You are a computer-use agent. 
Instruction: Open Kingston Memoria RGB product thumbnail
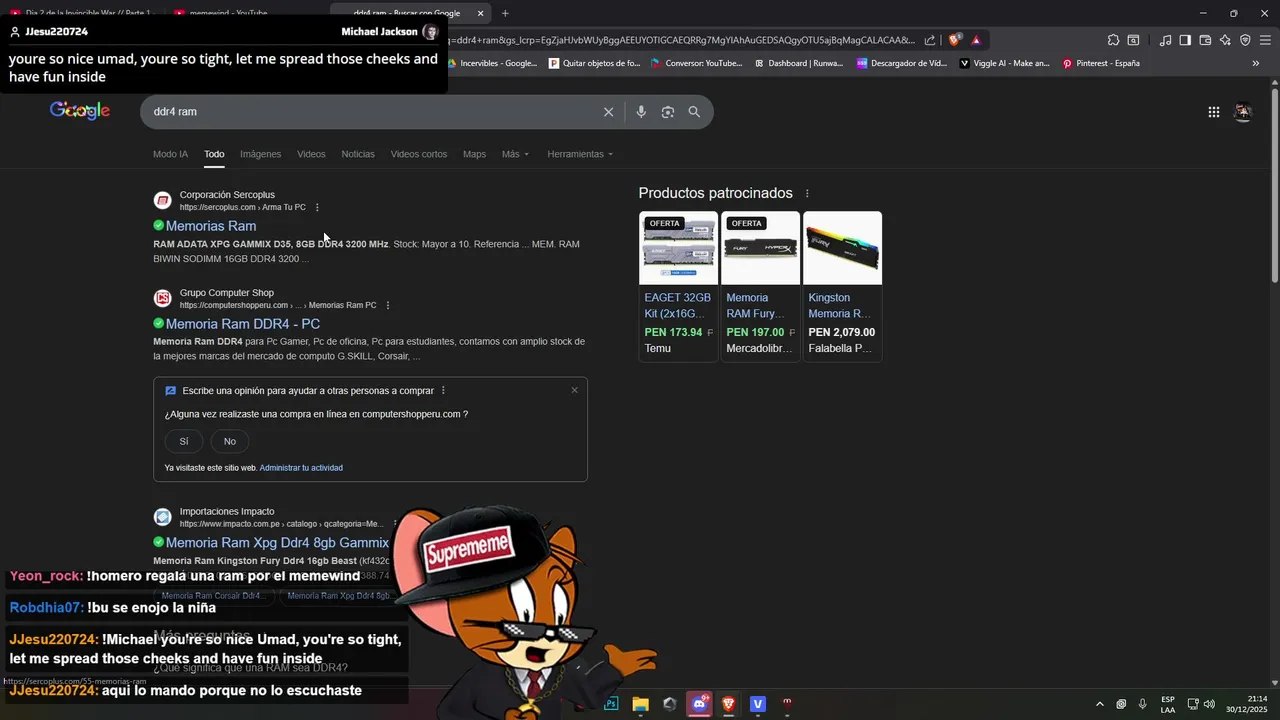click(x=842, y=248)
